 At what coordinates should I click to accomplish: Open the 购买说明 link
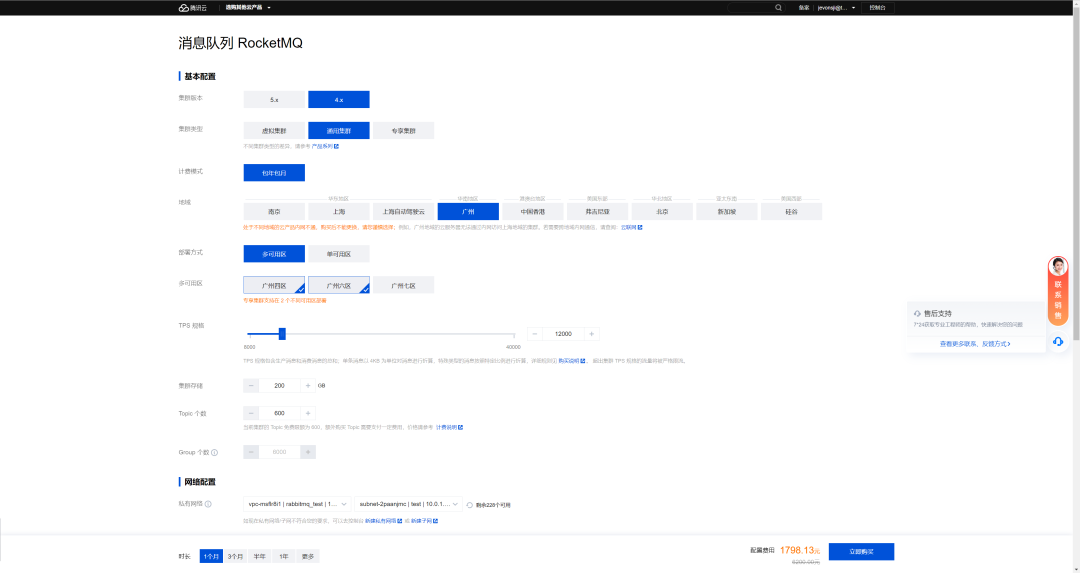pyautogui.click(x=572, y=361)
